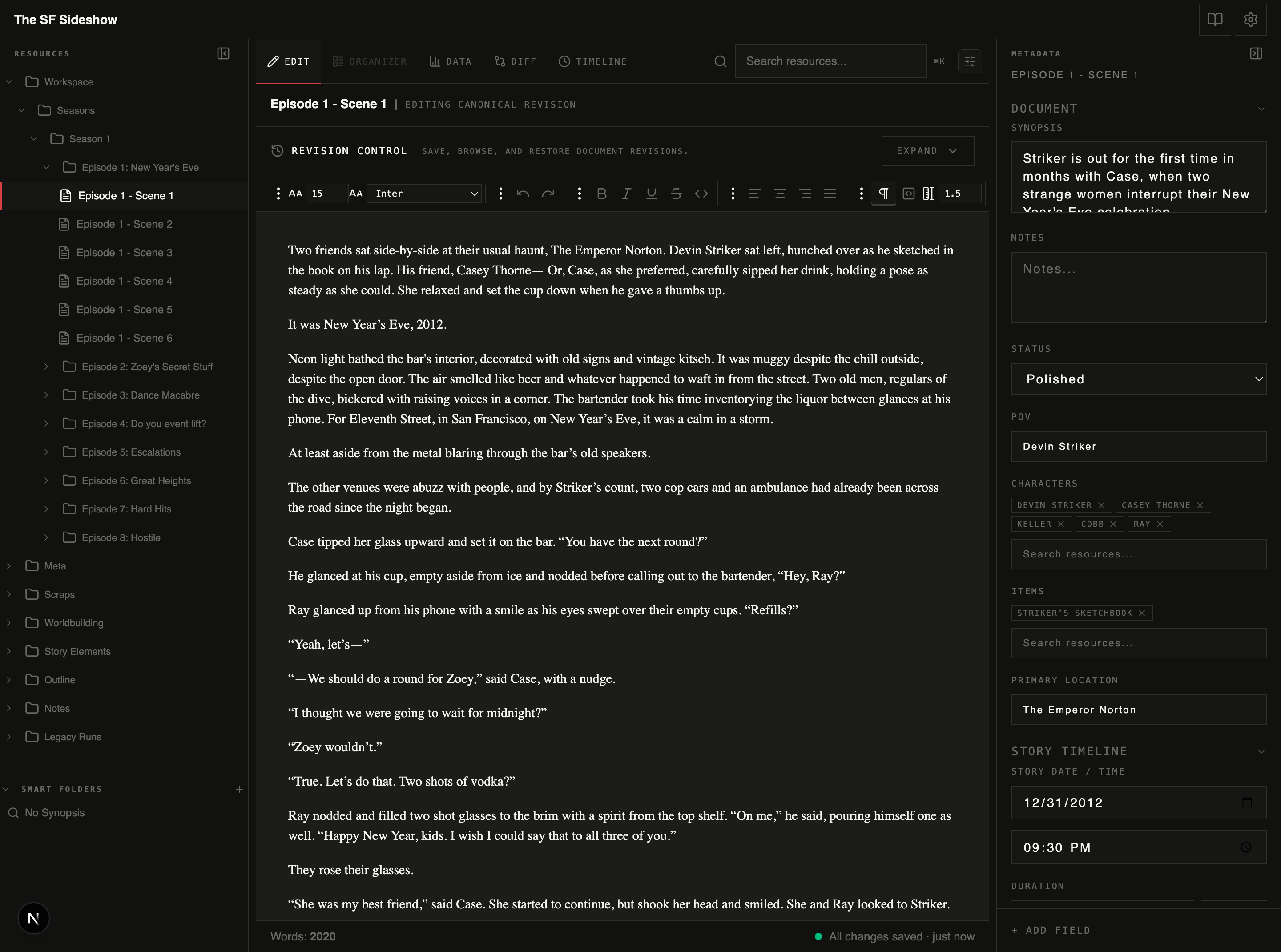Collapse the Episode 1: New Year's Eve folder

[46, 167]
